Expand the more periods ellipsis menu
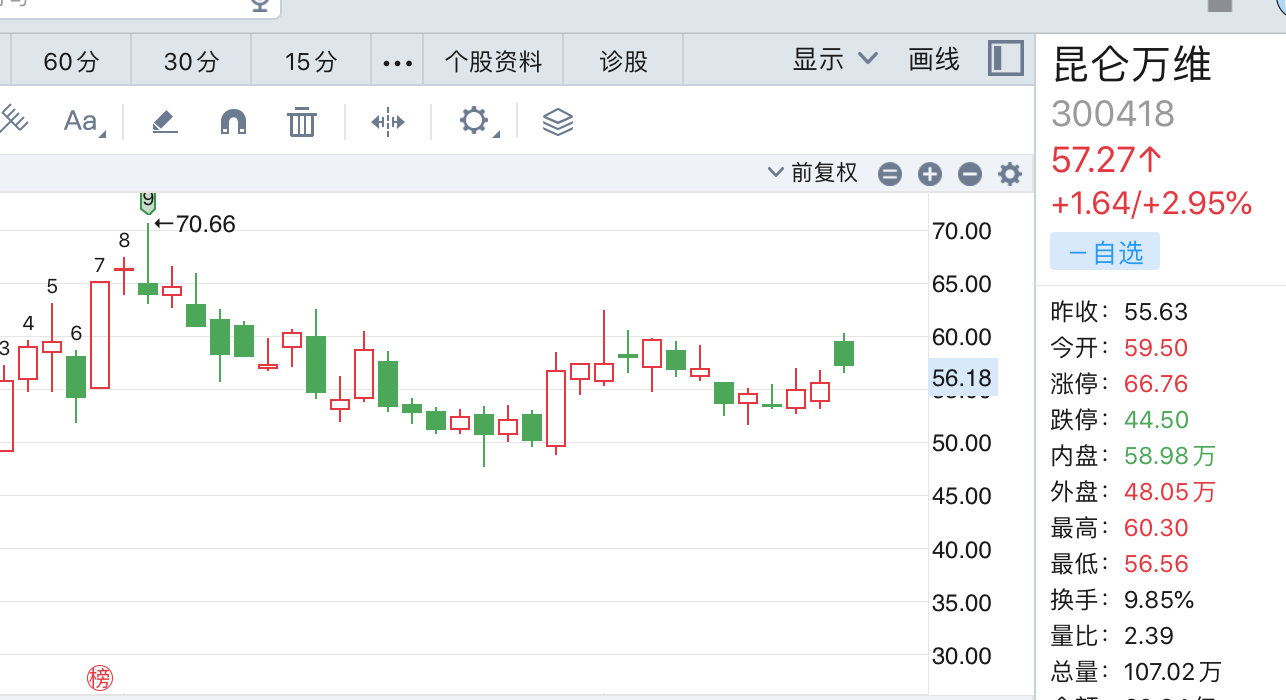The height and width of the screenshot is (700, 1286). pos(397,62)
